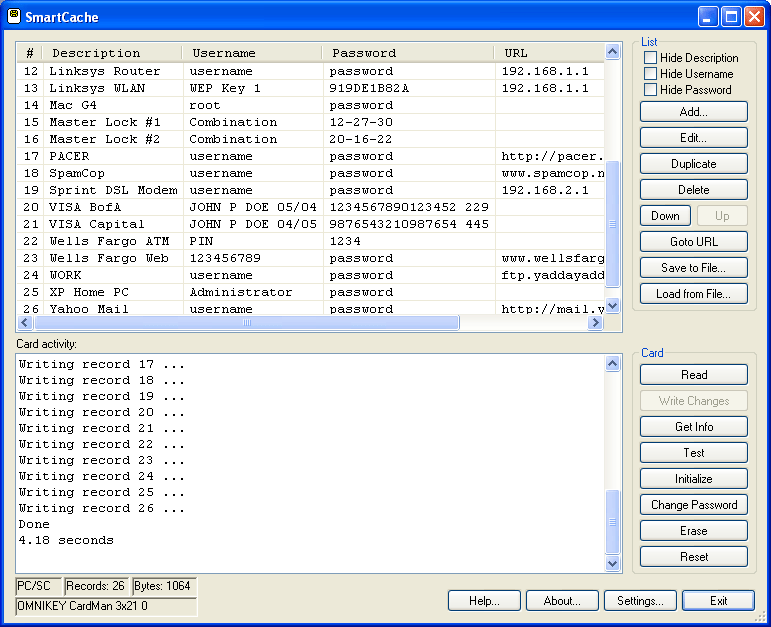Select the Yahoo Mail record
The image size is (771, 627).
click(311, 308)
